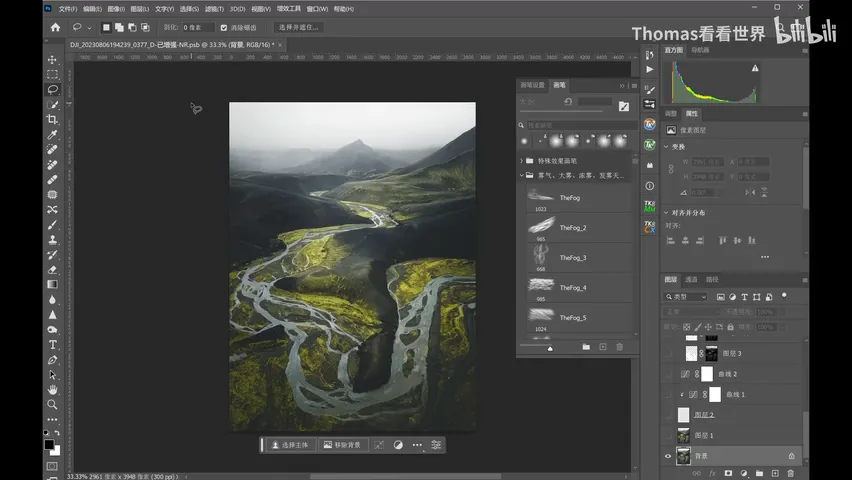Viewport: 852px width, 480px height.
Task: Select the Zoom tool
Action: [52, 404]
